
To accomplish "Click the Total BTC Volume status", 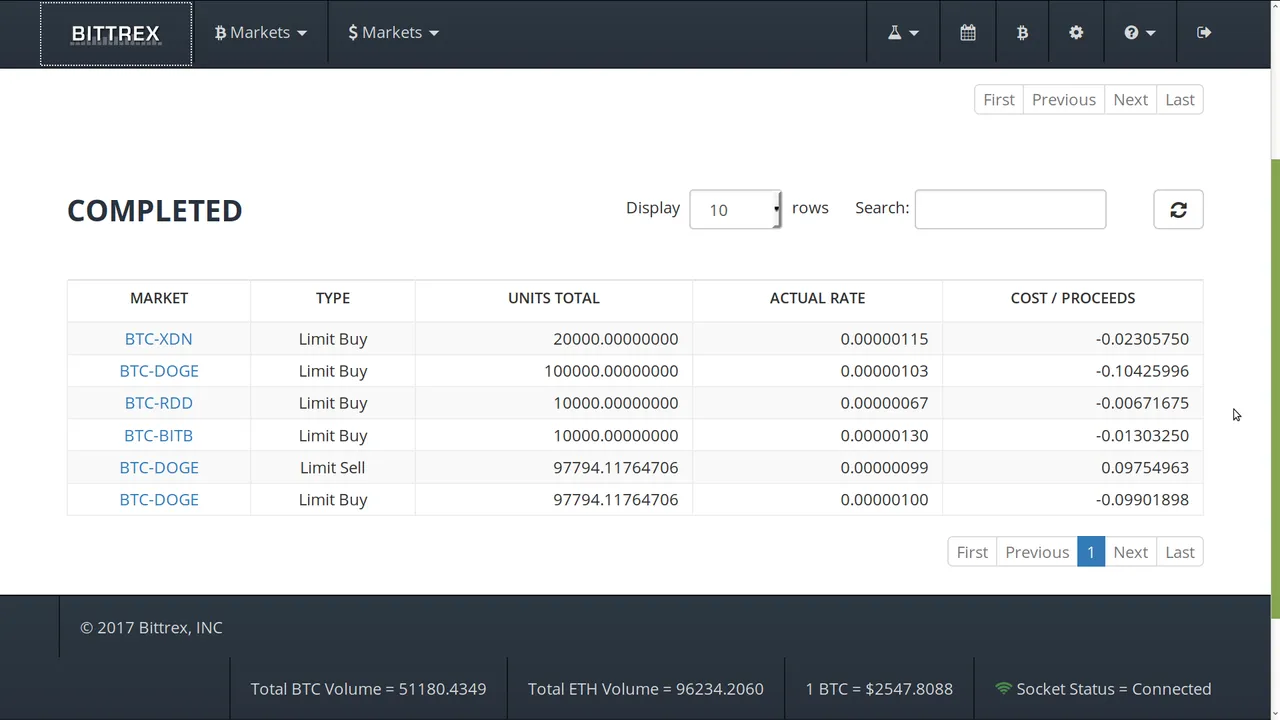I will pos(368,689).
